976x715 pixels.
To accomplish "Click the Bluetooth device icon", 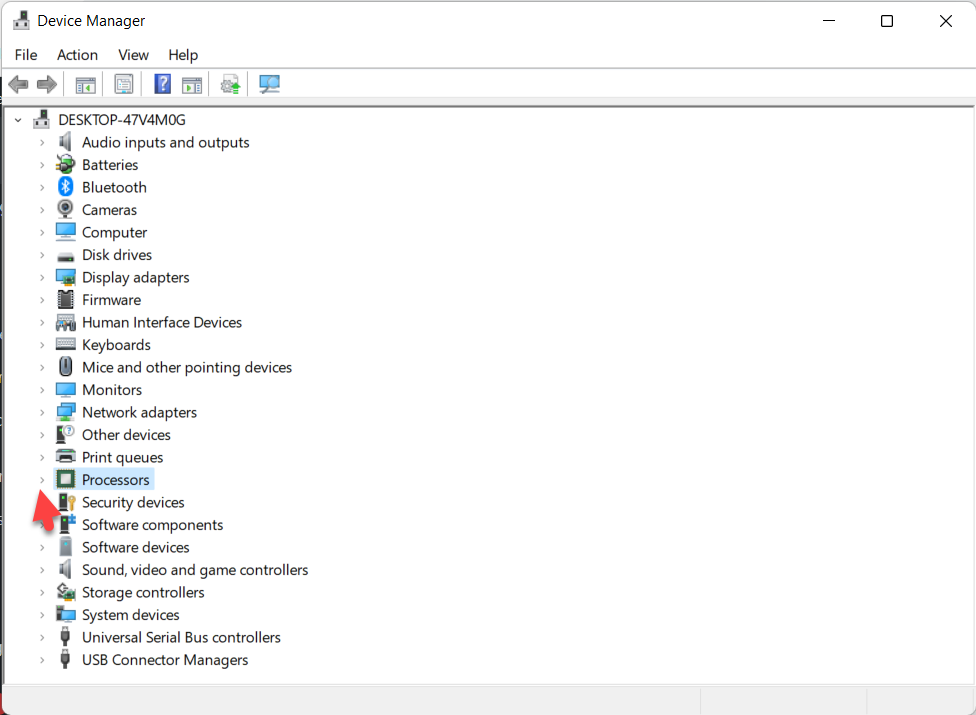I will (x=66, y=187).
